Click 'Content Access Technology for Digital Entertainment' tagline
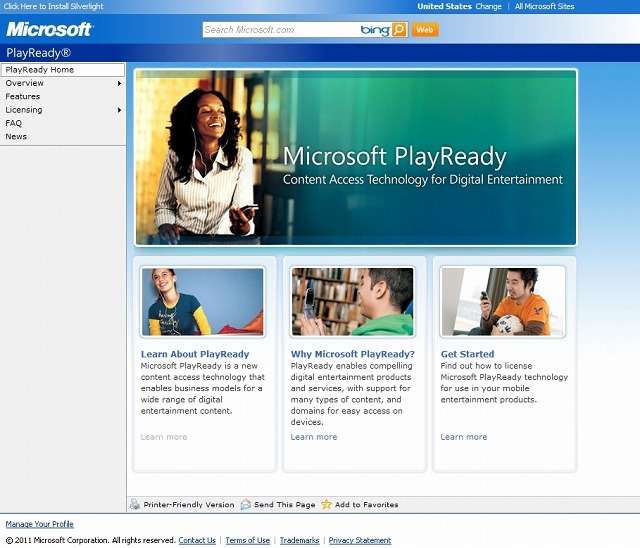640x548 pixels. click(x=423, y=180)
